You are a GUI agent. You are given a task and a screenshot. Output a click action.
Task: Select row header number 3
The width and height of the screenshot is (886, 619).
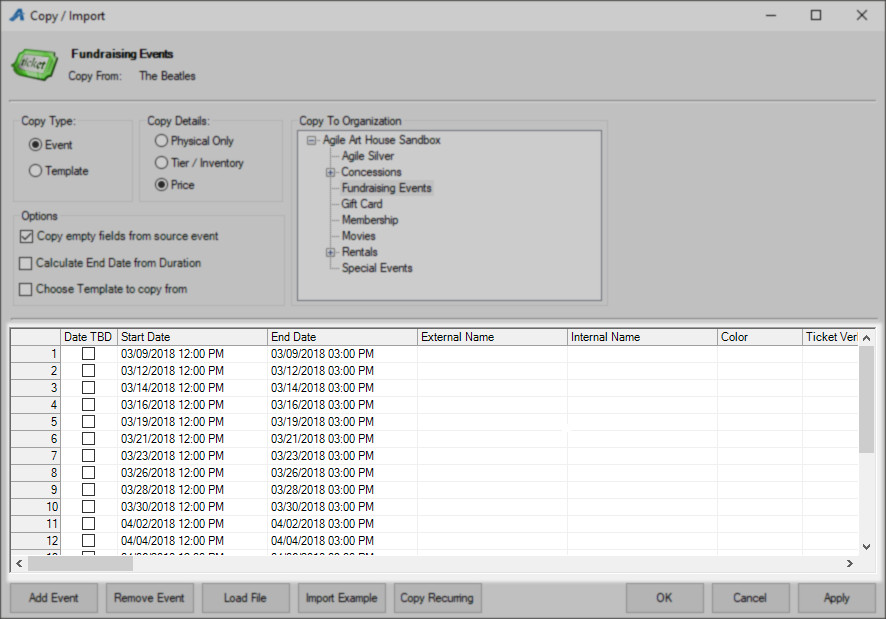pos(36,388)
